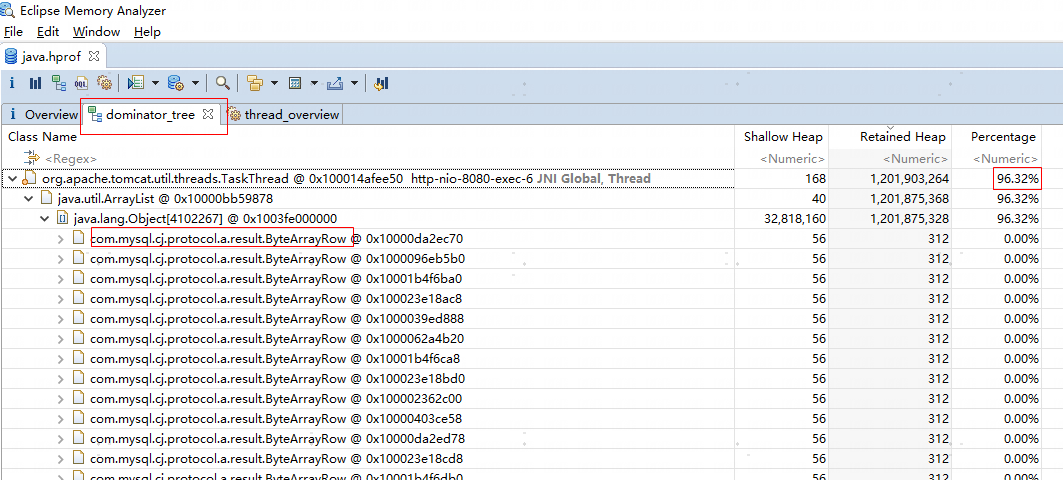Viewport: 1063px width, 480px height.
Task: Open the Window menu
Action: click(x=96, y=32)
